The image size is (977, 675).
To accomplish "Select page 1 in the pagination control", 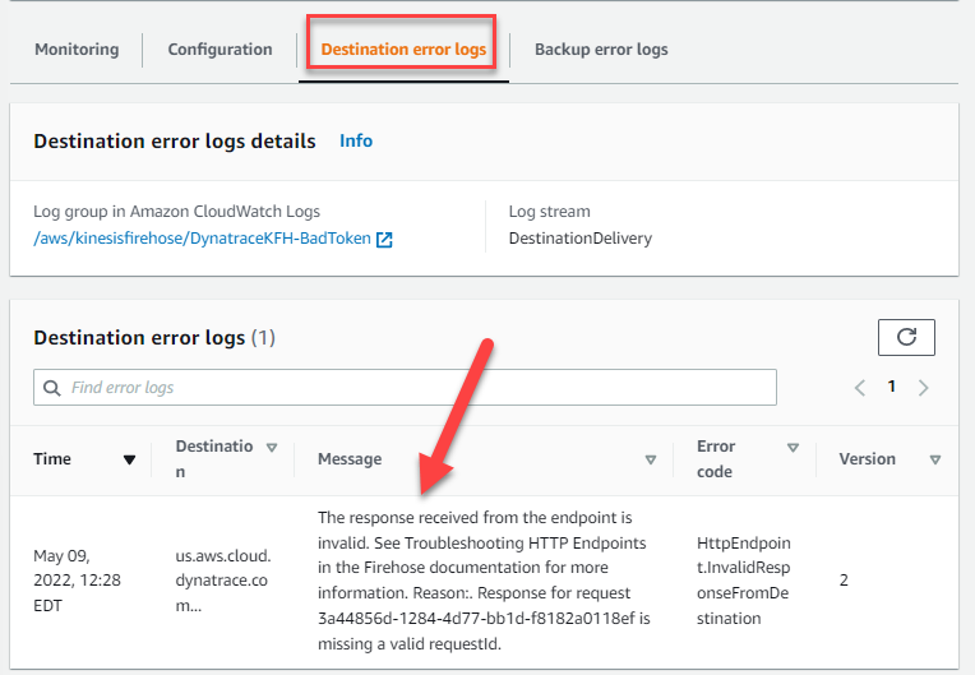I will pos(890,386).
